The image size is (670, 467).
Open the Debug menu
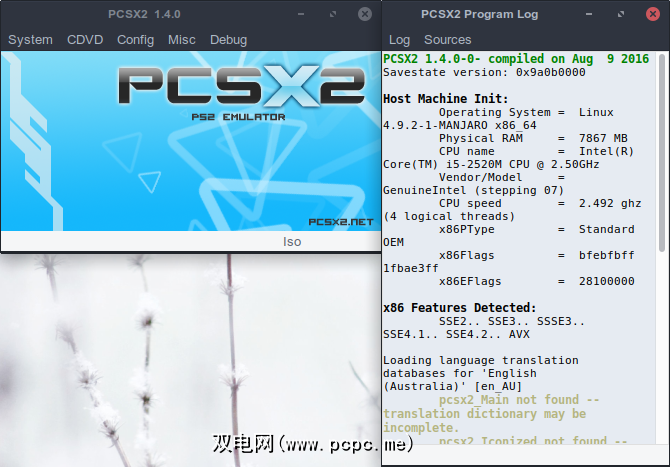pos(228,40)
